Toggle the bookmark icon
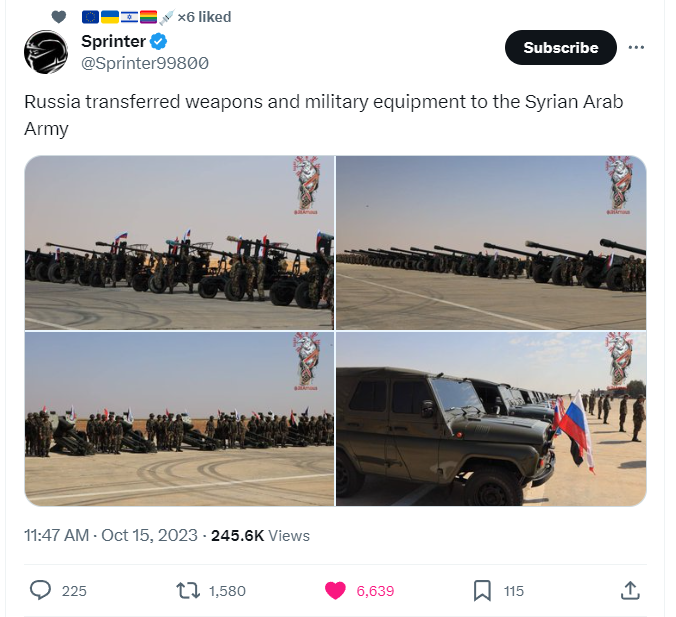 click(x=482, y=591)
